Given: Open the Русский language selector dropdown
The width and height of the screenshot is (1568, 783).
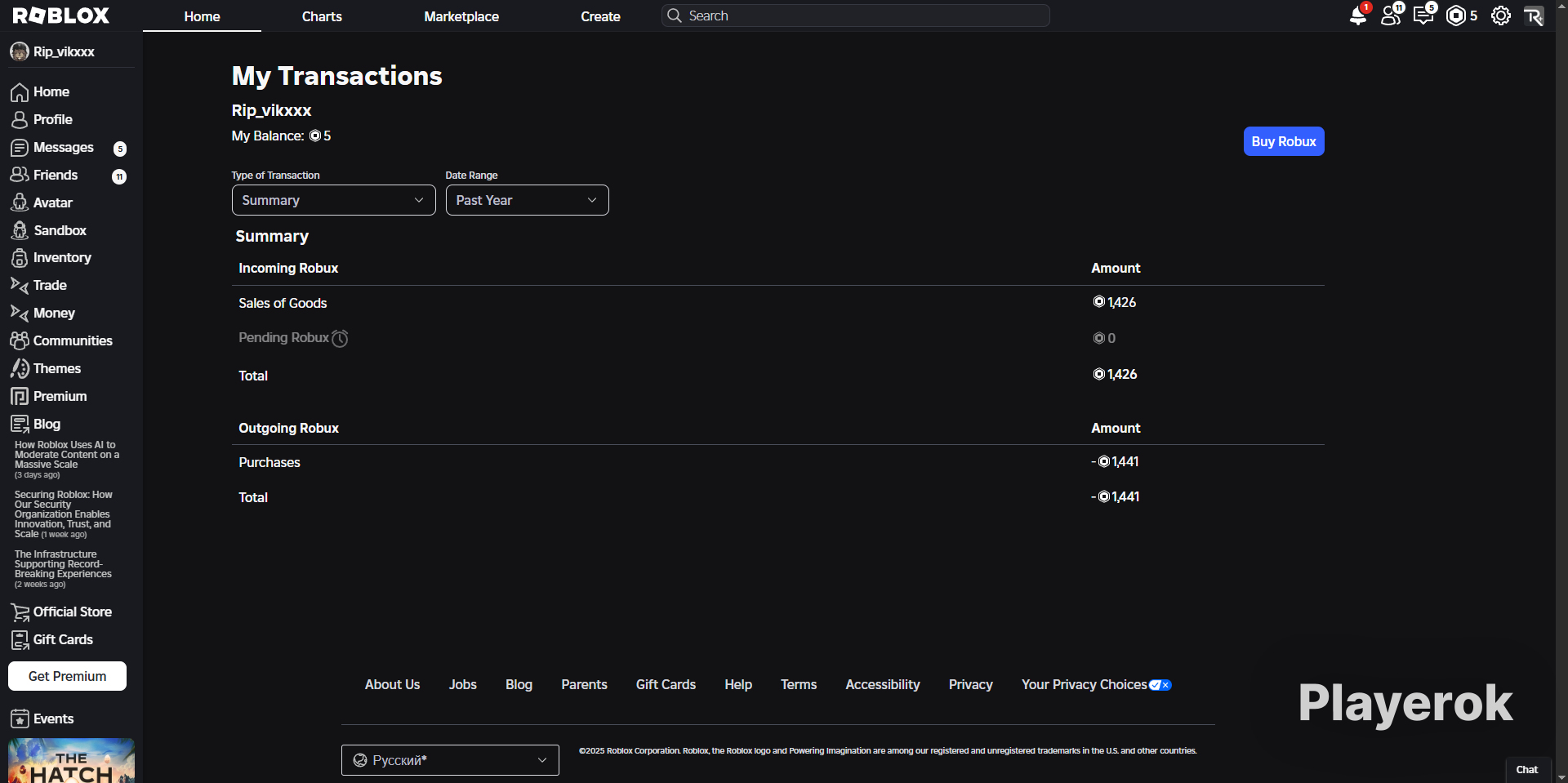Looking at the screenshot, I should [x=450, y=760].
